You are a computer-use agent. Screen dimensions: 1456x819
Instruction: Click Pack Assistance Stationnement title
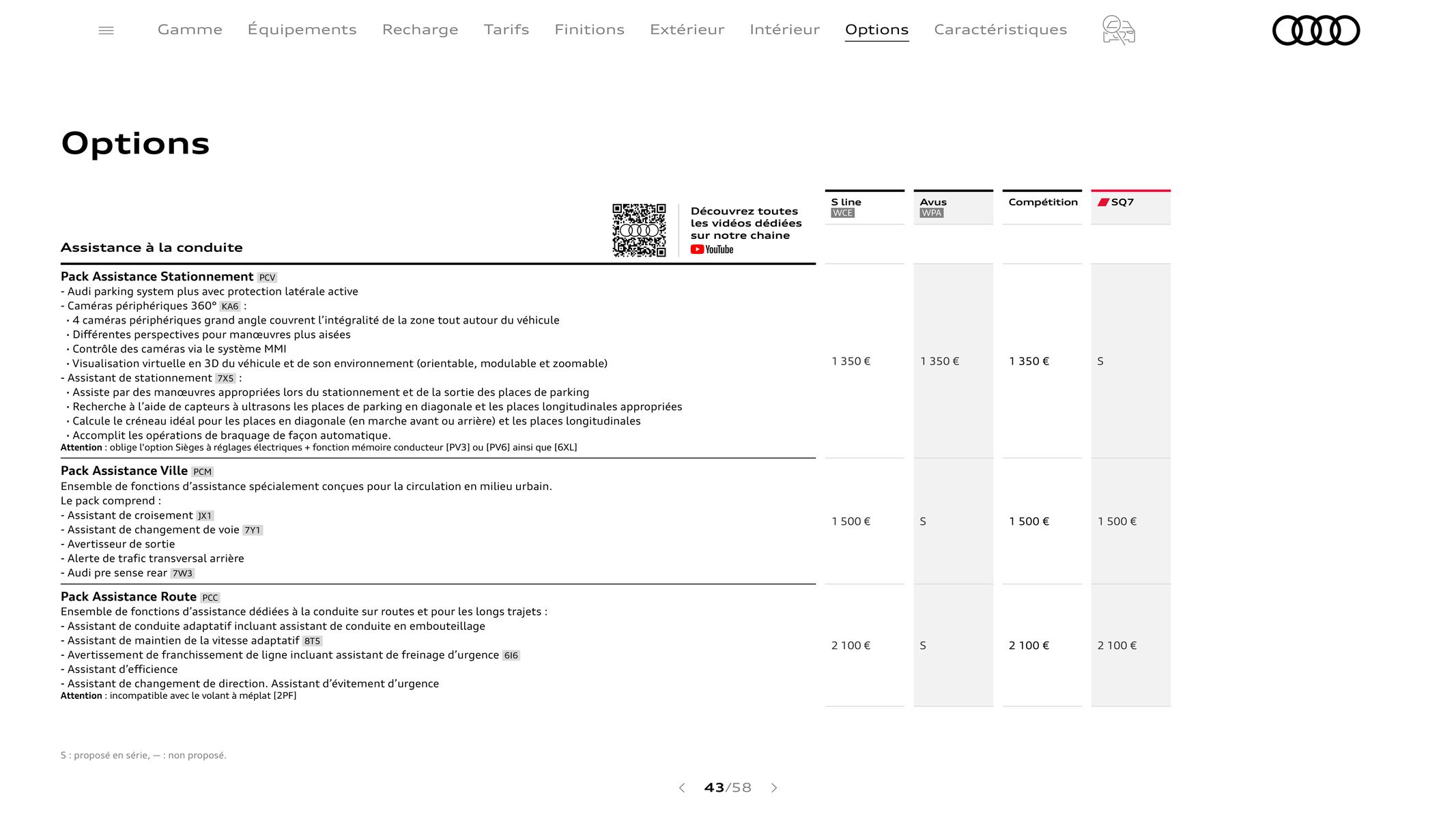pyautogui.click(x=157, y=276)
